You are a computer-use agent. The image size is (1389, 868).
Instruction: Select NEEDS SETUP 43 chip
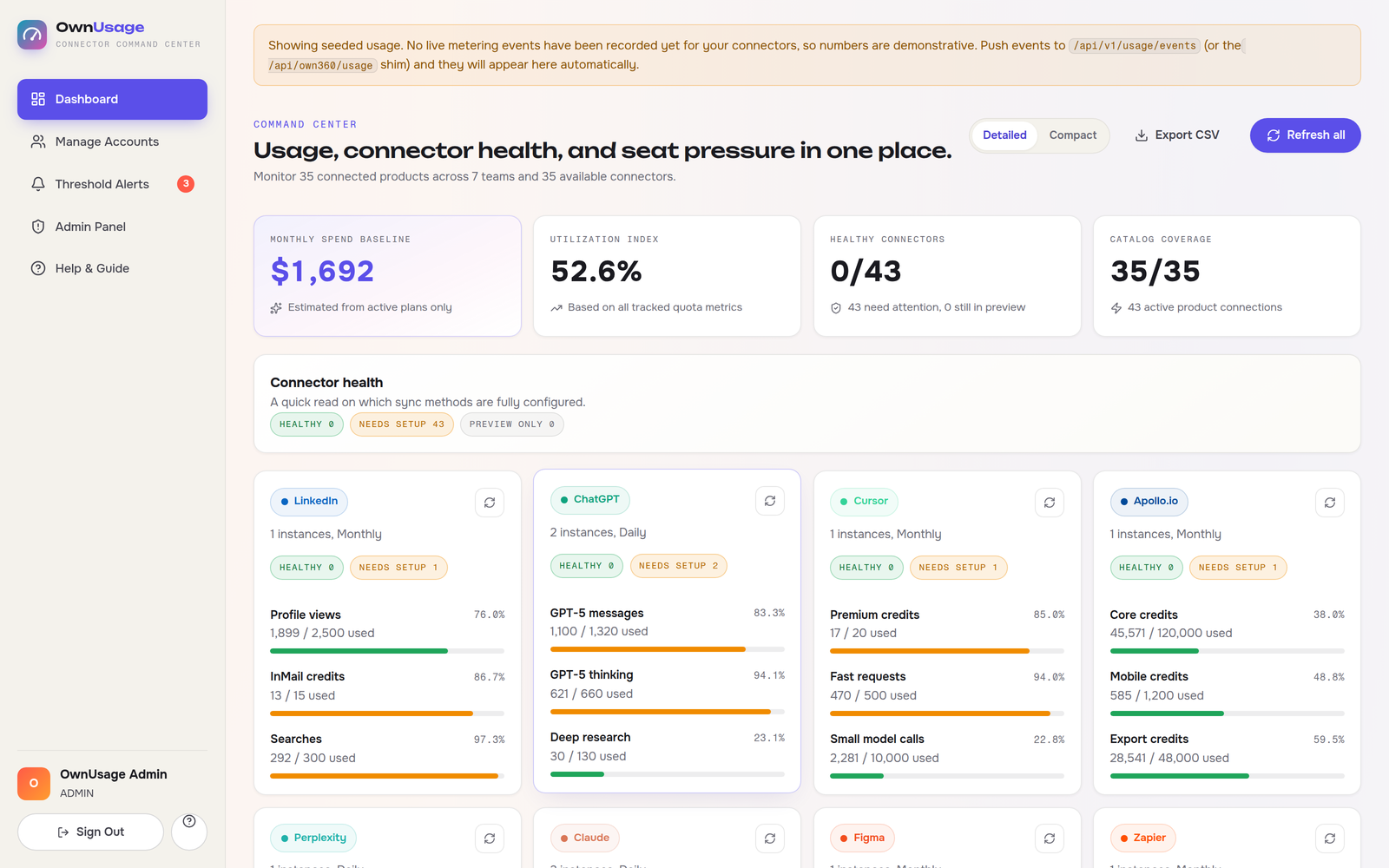(x=401, y=424)
